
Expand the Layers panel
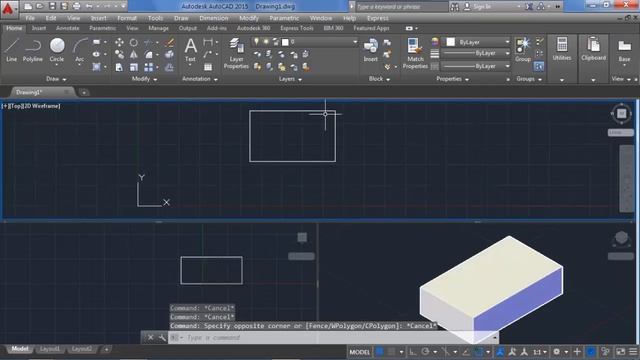click(290, 79)
